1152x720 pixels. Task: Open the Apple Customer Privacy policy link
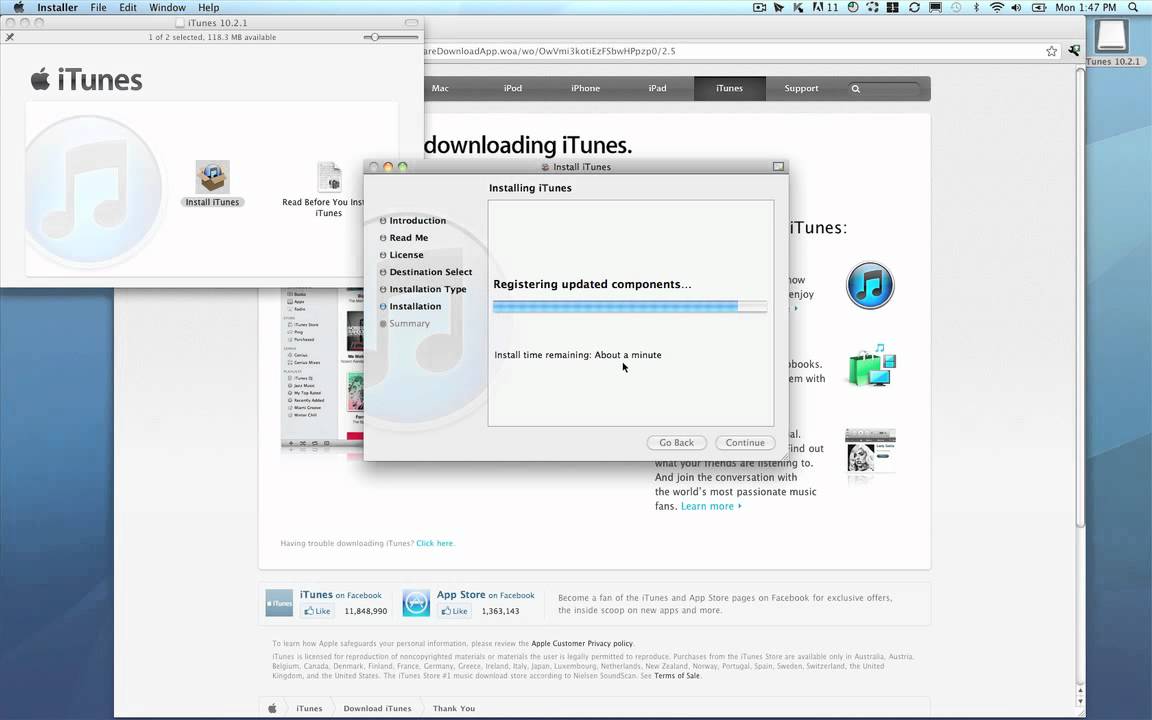582,644
